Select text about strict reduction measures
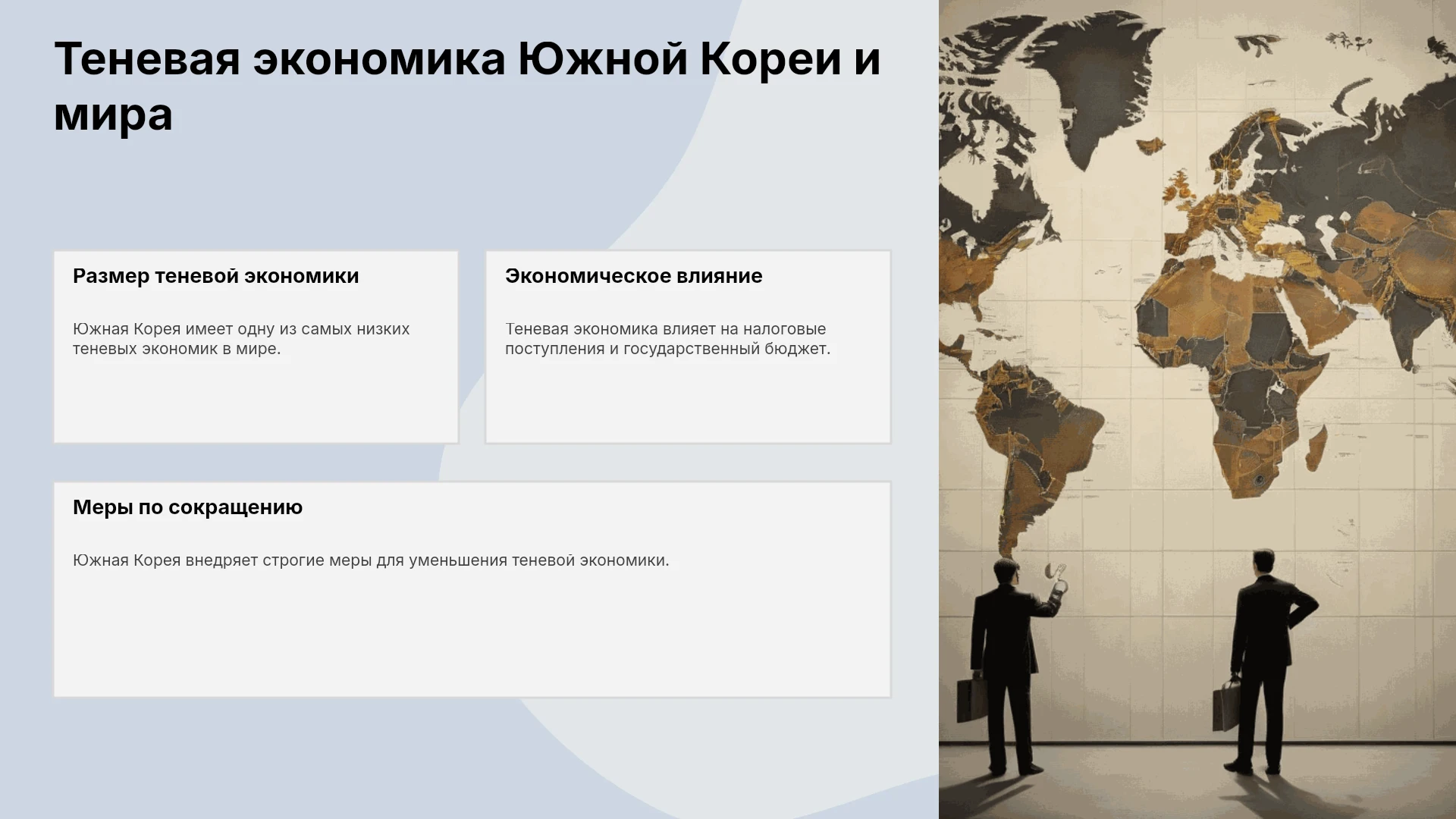Viewport: 1456px width, 819px height. (371, 560)
